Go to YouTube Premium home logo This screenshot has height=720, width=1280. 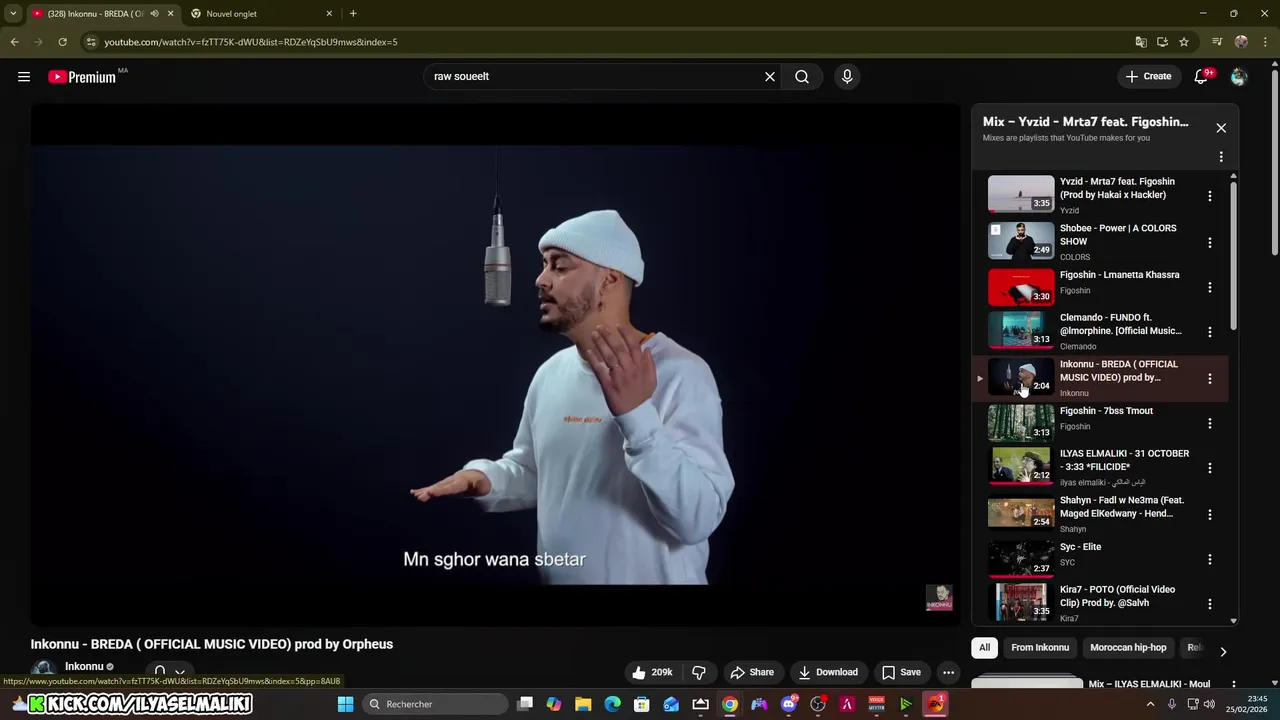click(x=82, y=77)
